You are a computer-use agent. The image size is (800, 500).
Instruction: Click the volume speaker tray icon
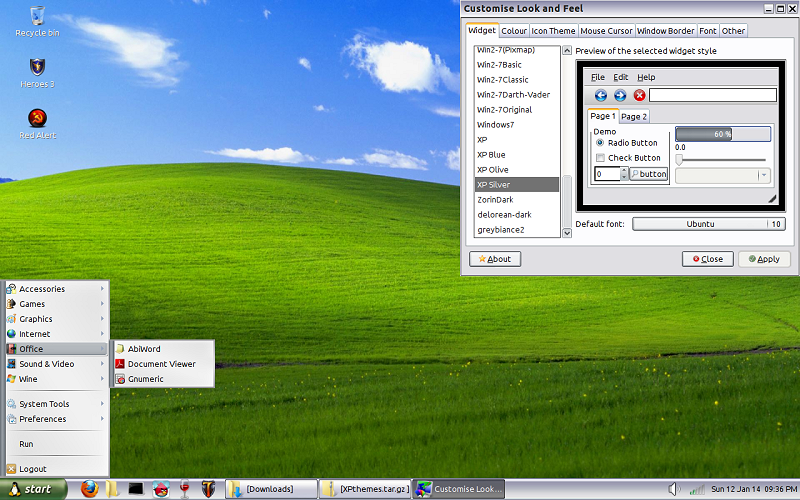coord(674,489)
